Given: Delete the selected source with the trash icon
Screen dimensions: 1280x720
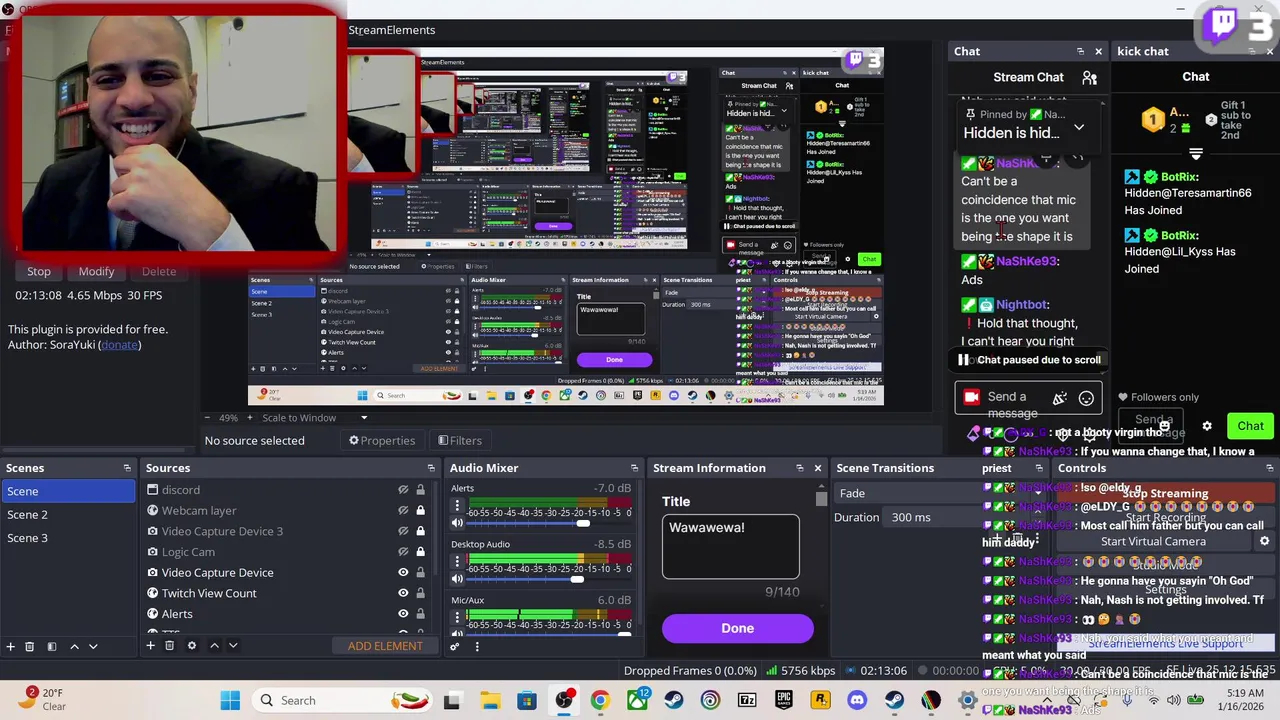Looking at the screenshot, I should tap(169, 646).
